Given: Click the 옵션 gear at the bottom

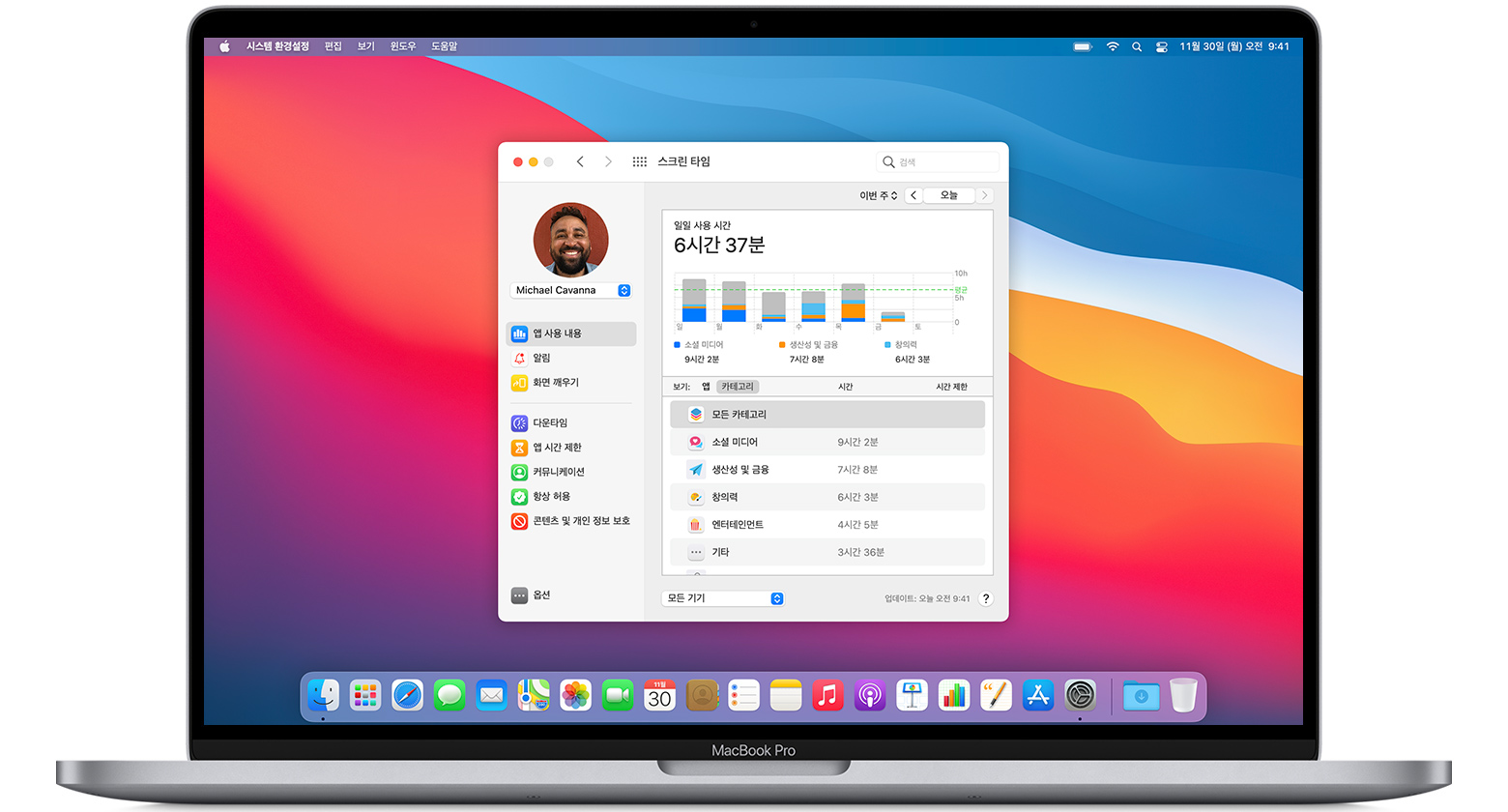Looking at the screenshot, I should click(539, 594).
